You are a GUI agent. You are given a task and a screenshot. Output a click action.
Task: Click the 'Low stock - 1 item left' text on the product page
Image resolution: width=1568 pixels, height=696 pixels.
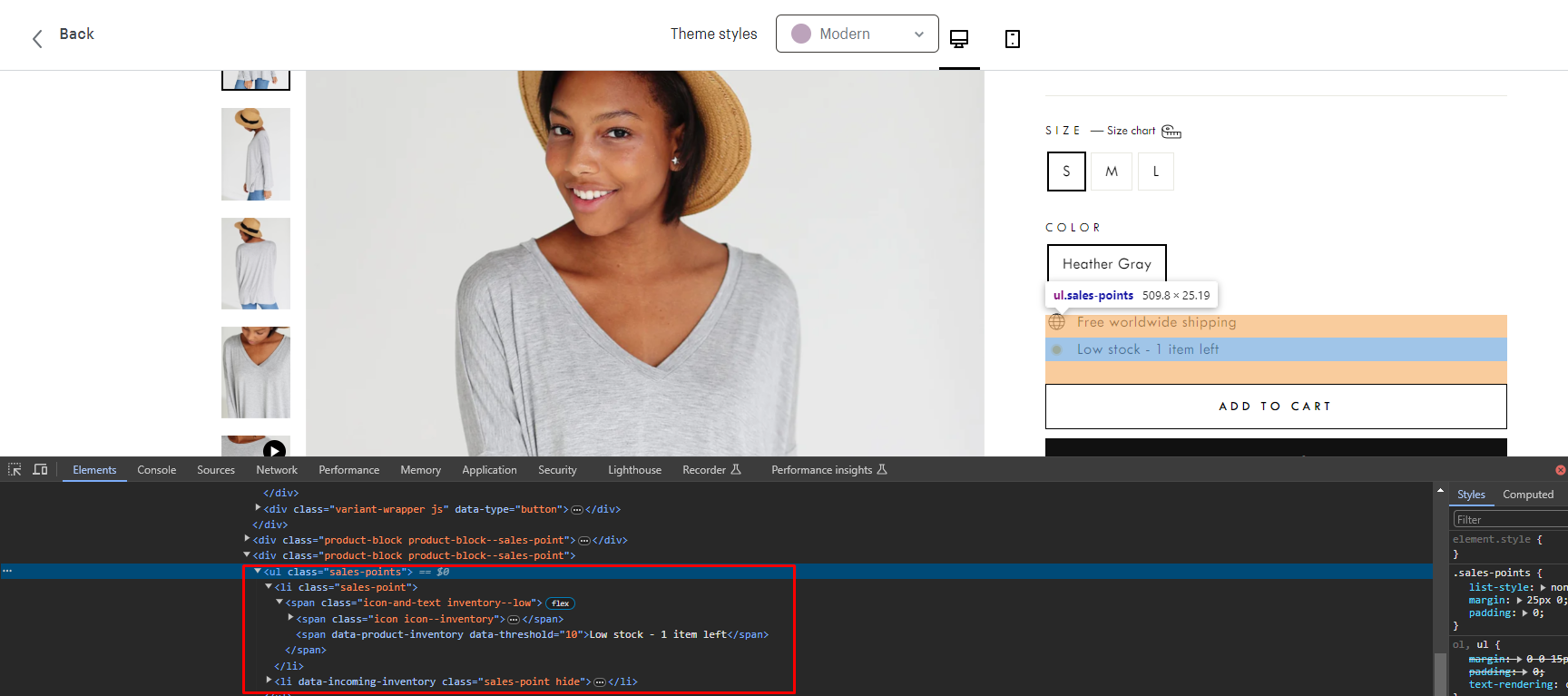click(x=1148, y=349)
